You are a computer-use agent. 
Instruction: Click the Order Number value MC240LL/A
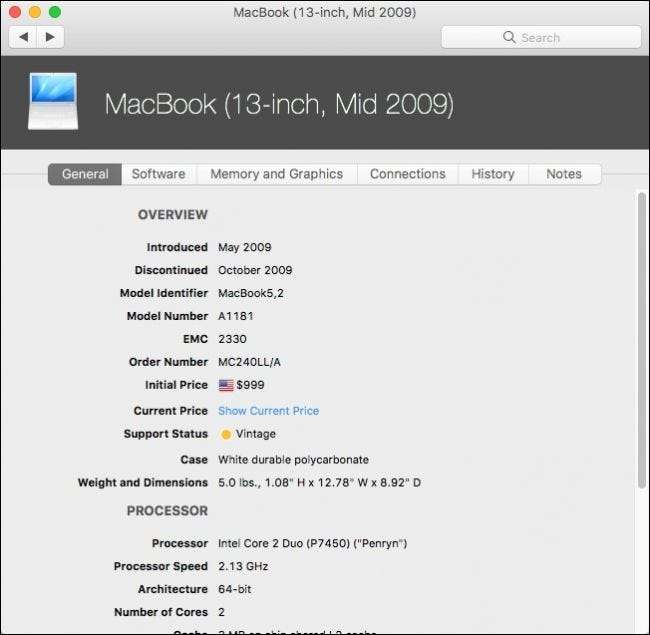(249, 363)
